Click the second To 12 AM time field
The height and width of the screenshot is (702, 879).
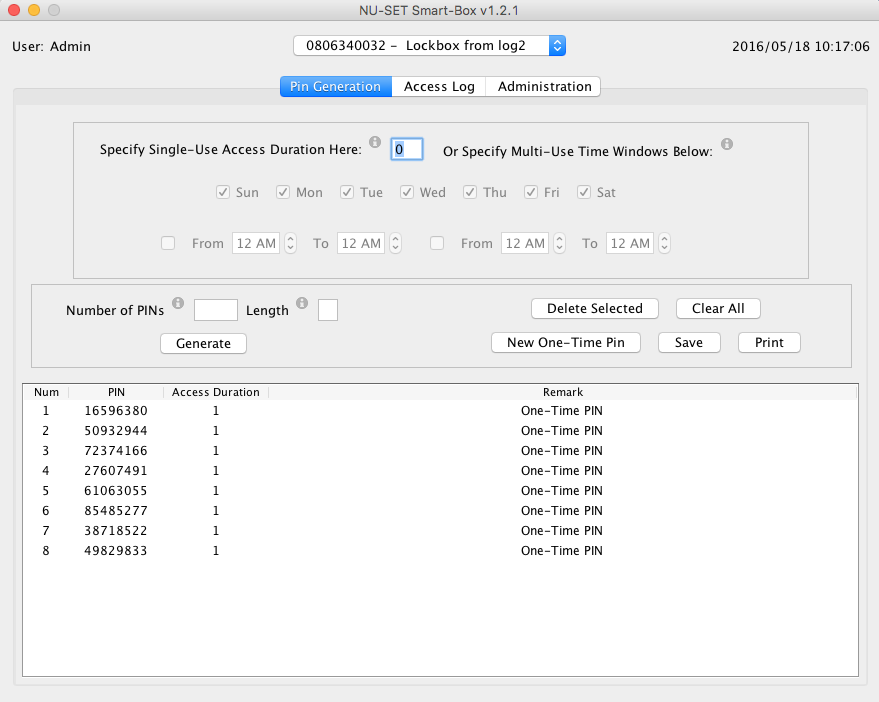coord(630,243)
